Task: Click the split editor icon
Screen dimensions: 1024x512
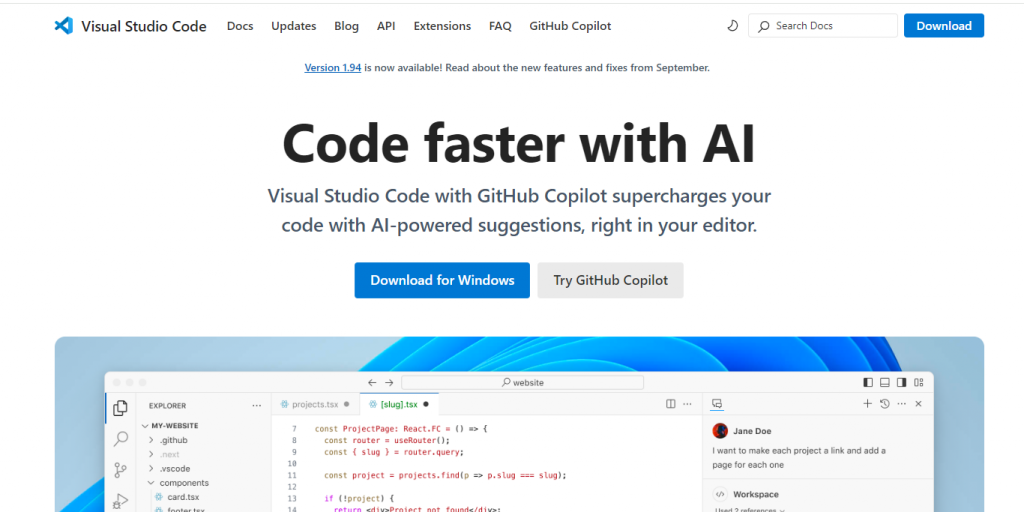Action: pyautogui.click(x=671, y=404)
